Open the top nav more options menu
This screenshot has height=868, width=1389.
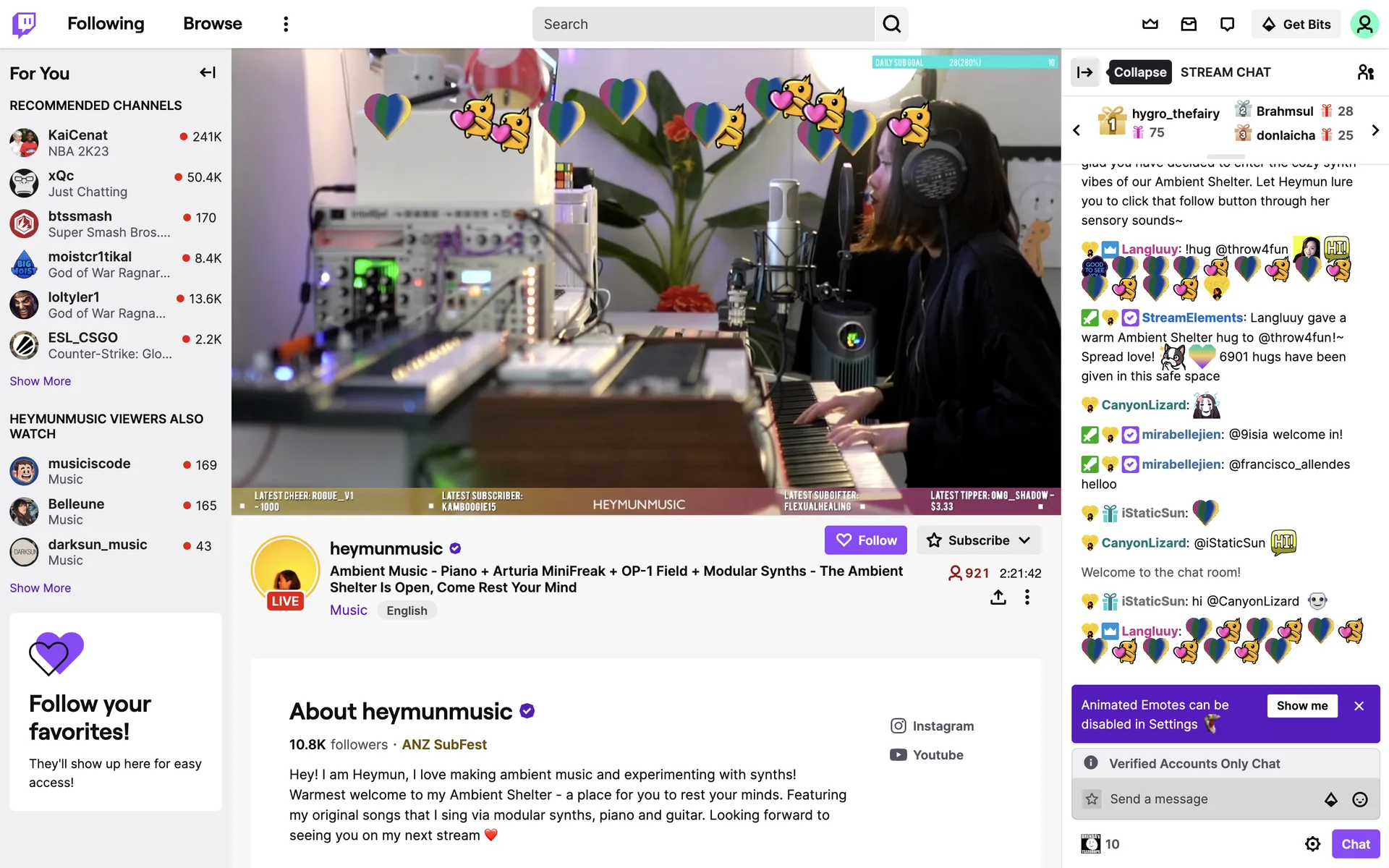pos(286,24)
